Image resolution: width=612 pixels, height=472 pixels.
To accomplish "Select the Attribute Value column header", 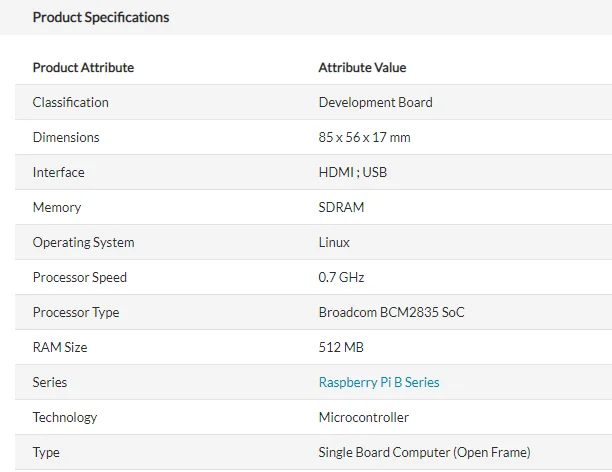I will coord(362,67).
